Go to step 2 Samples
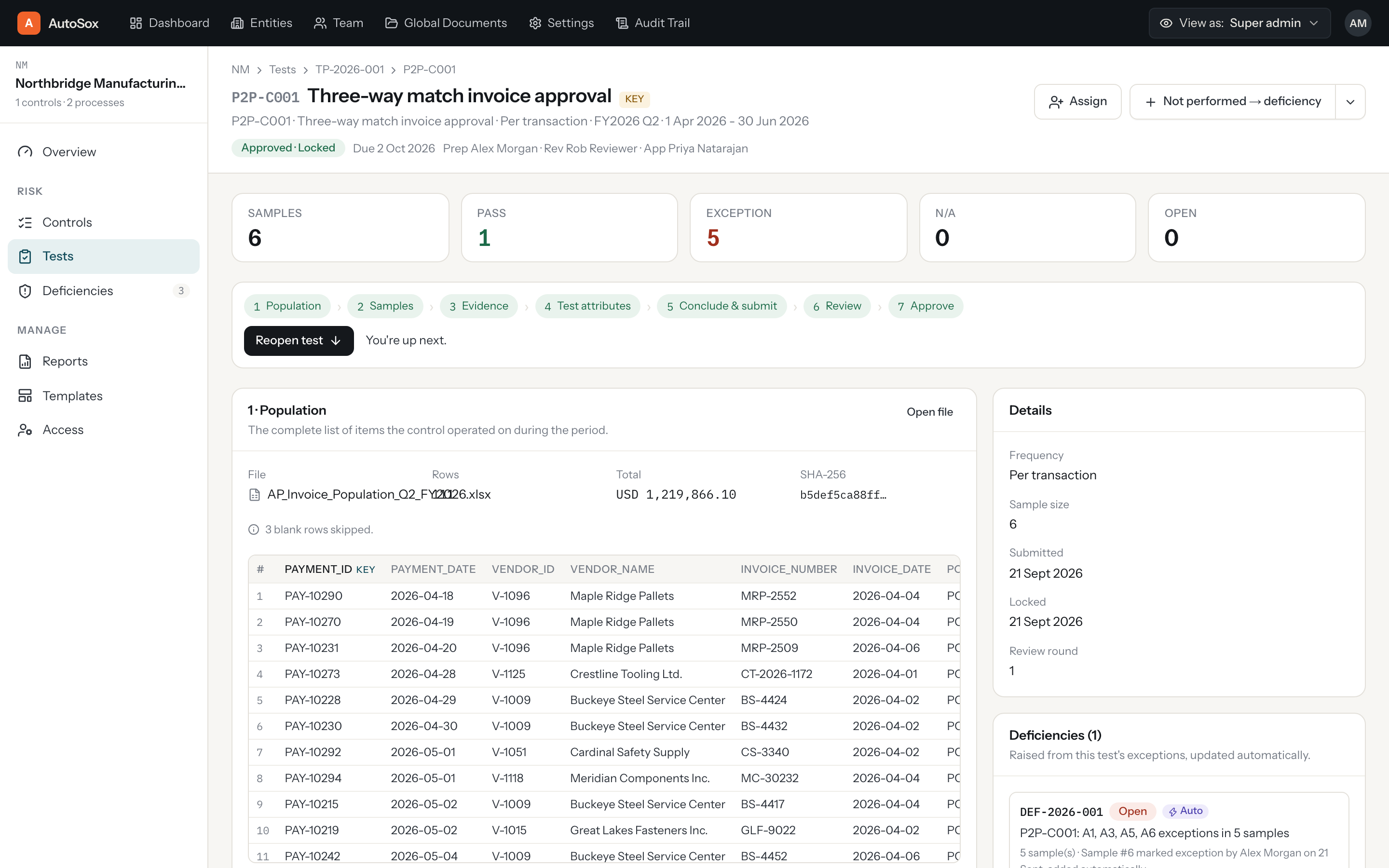Viewport: 1389px width, 868px height. 385,306
